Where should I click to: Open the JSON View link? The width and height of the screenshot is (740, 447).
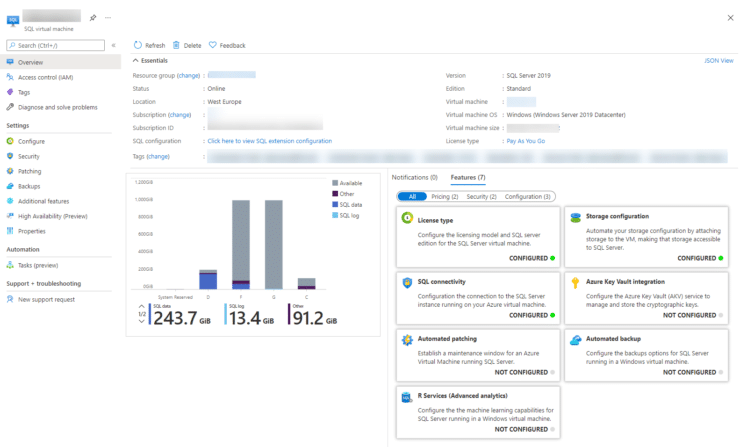click(719, 61)
